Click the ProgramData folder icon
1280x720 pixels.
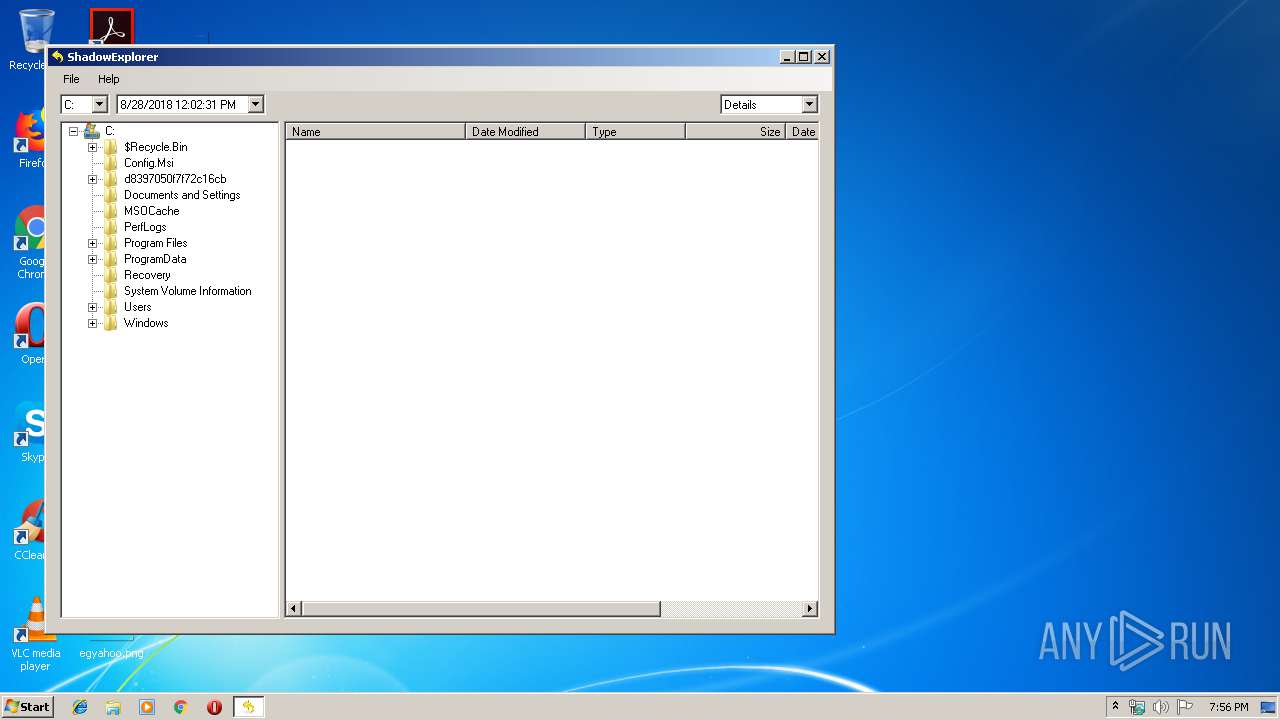[110, 259]
